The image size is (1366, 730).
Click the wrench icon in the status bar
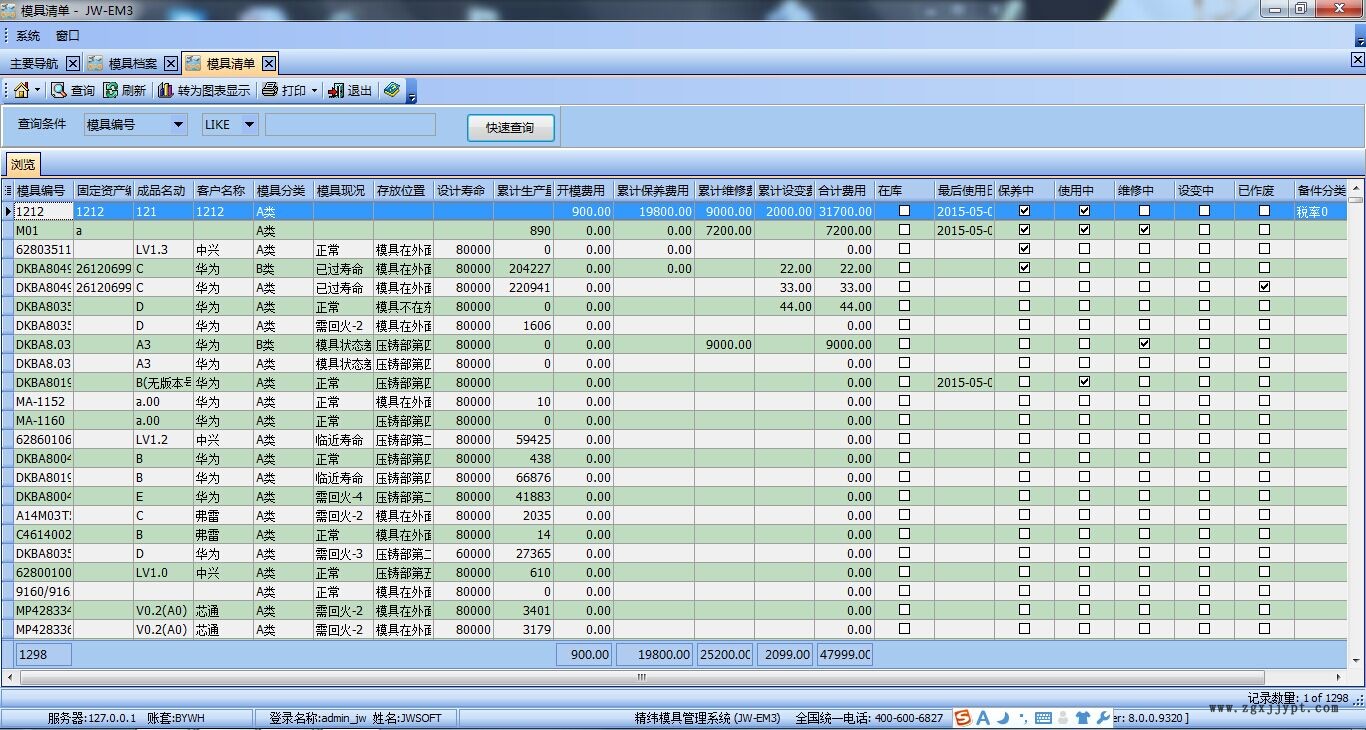pos(1104,718)
